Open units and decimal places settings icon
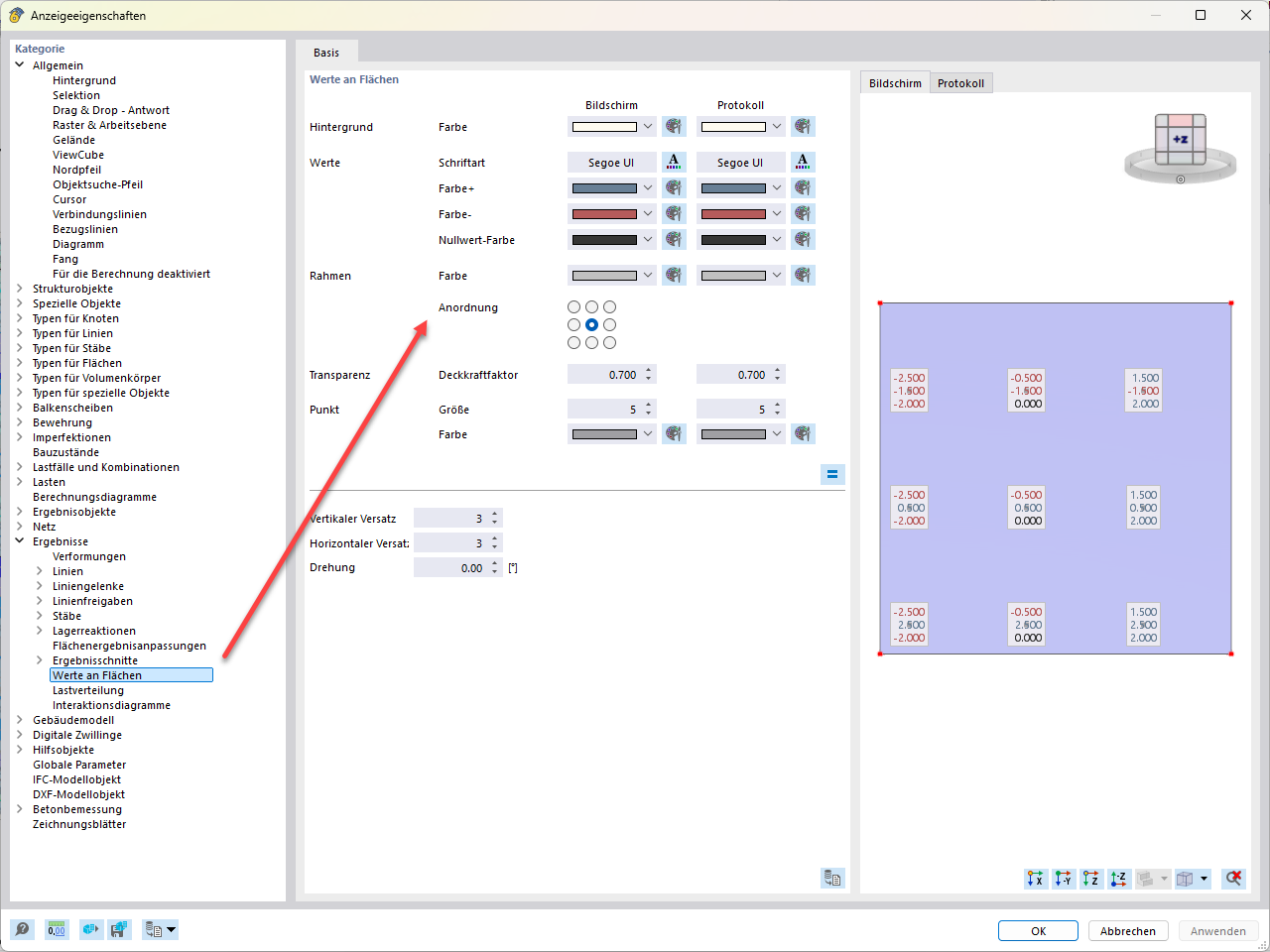 (x=57, y=930)
